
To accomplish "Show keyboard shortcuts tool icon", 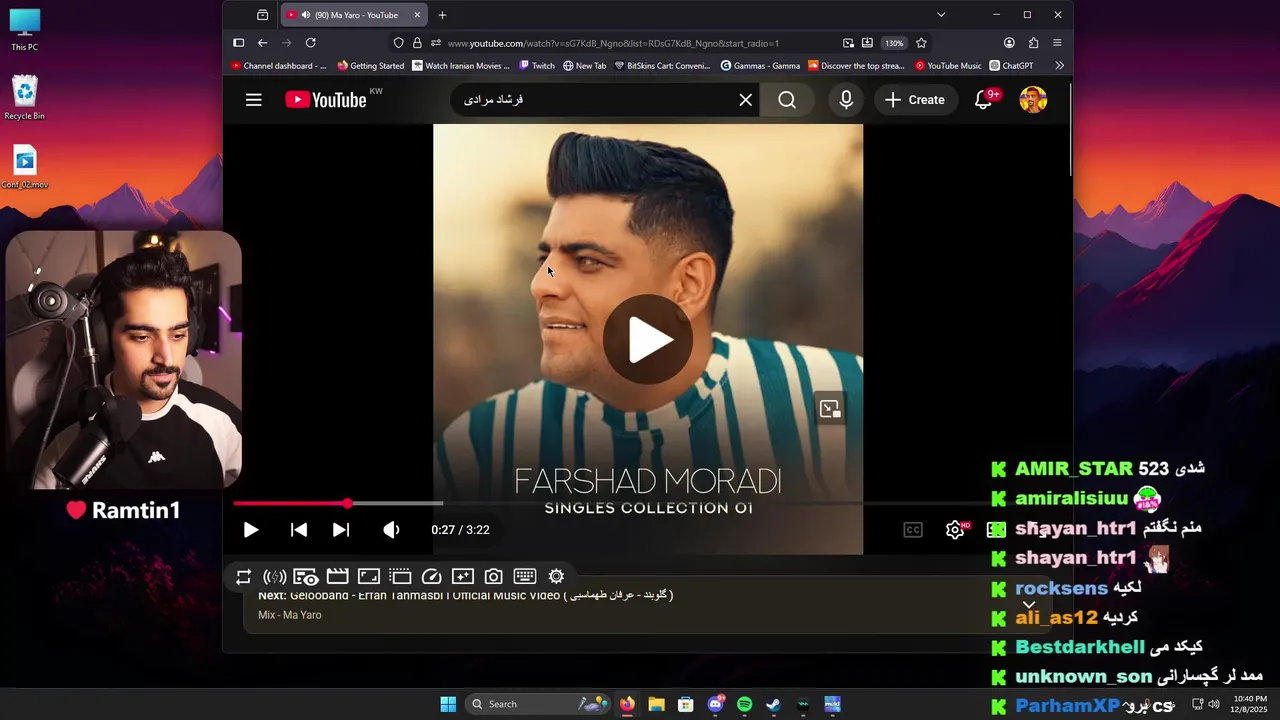I will click(x=525, y=576).
